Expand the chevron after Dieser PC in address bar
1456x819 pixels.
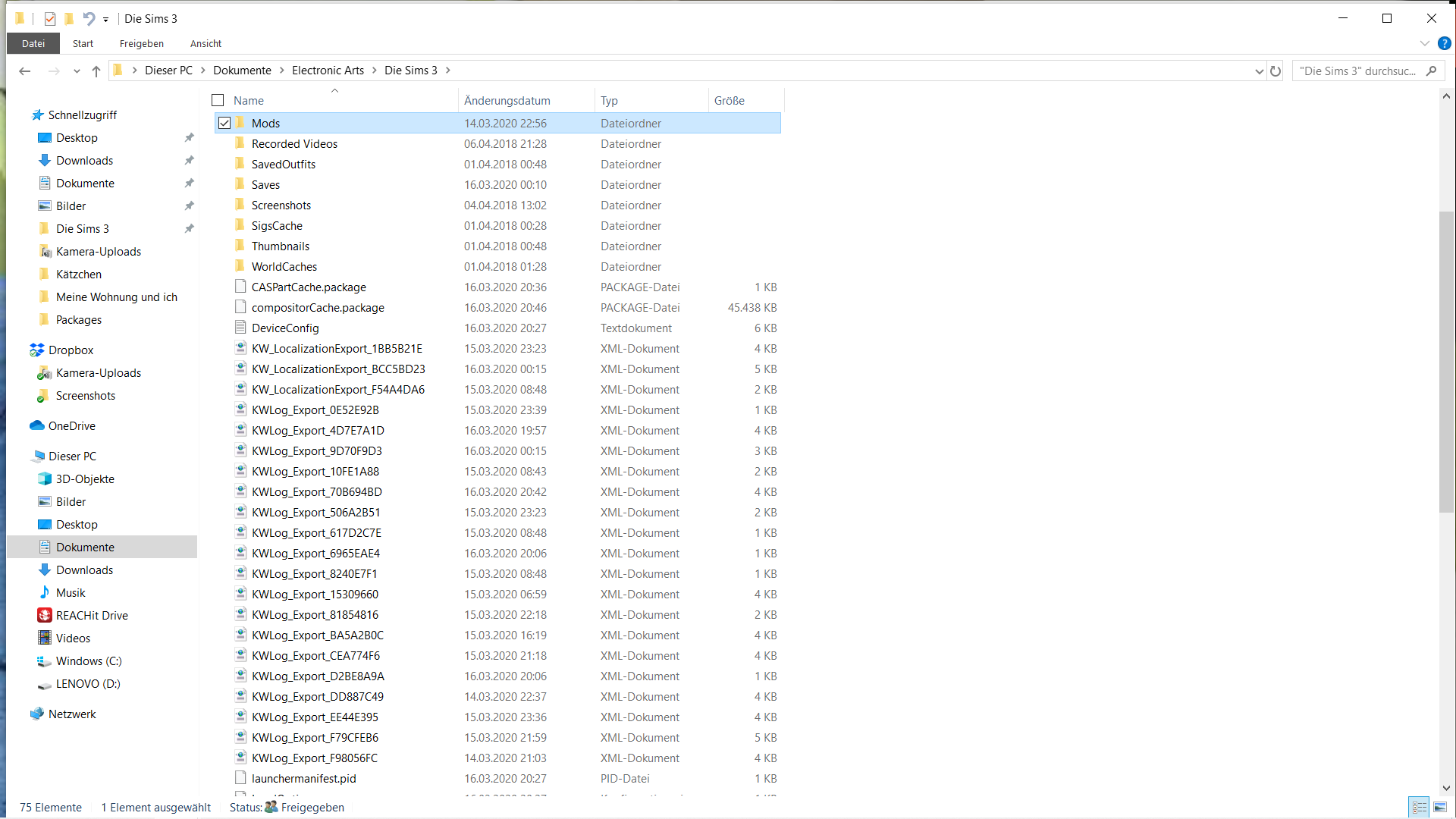pyautogui.click(x=203, y=71)
